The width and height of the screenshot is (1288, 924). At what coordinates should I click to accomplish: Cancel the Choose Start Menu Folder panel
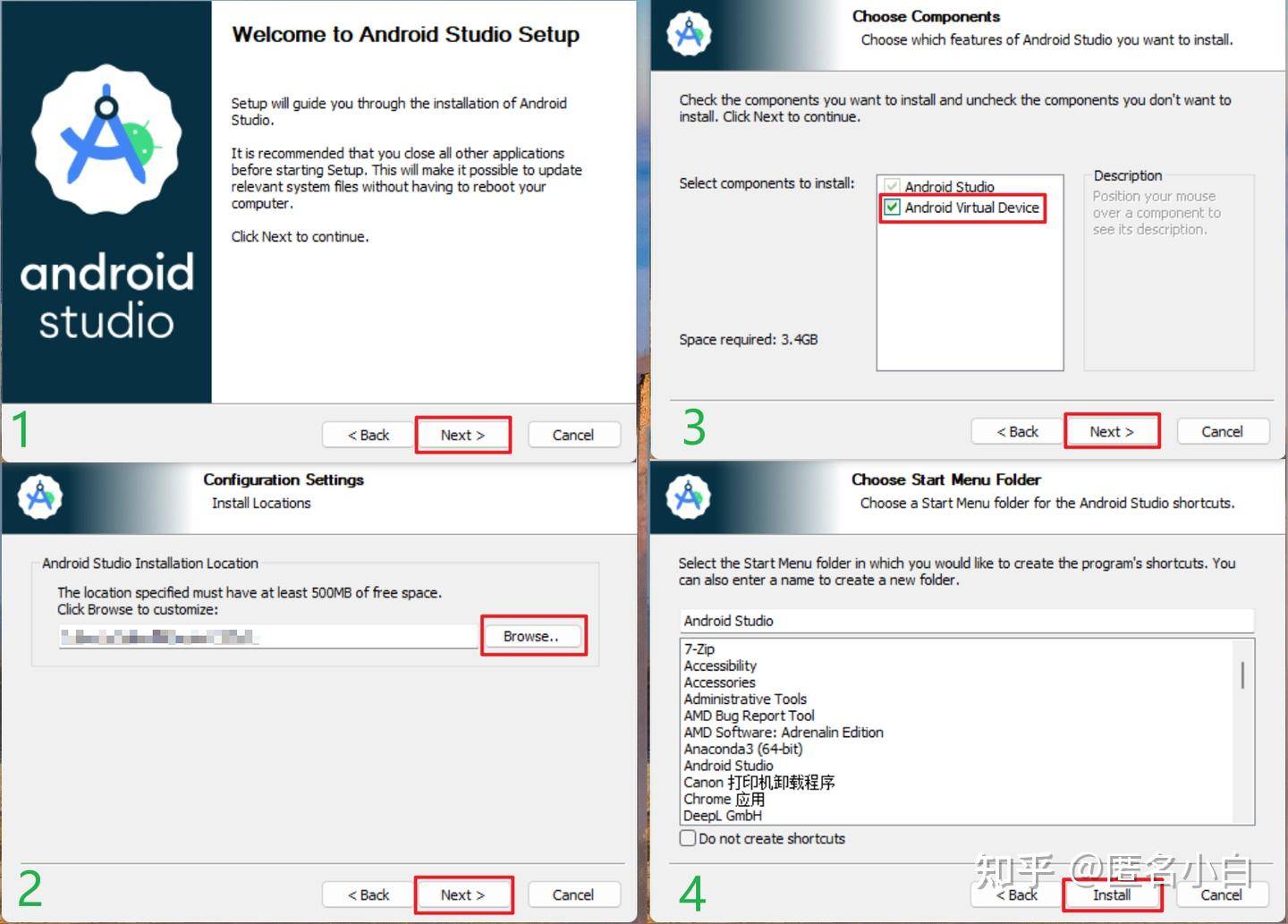point(1222,894)
